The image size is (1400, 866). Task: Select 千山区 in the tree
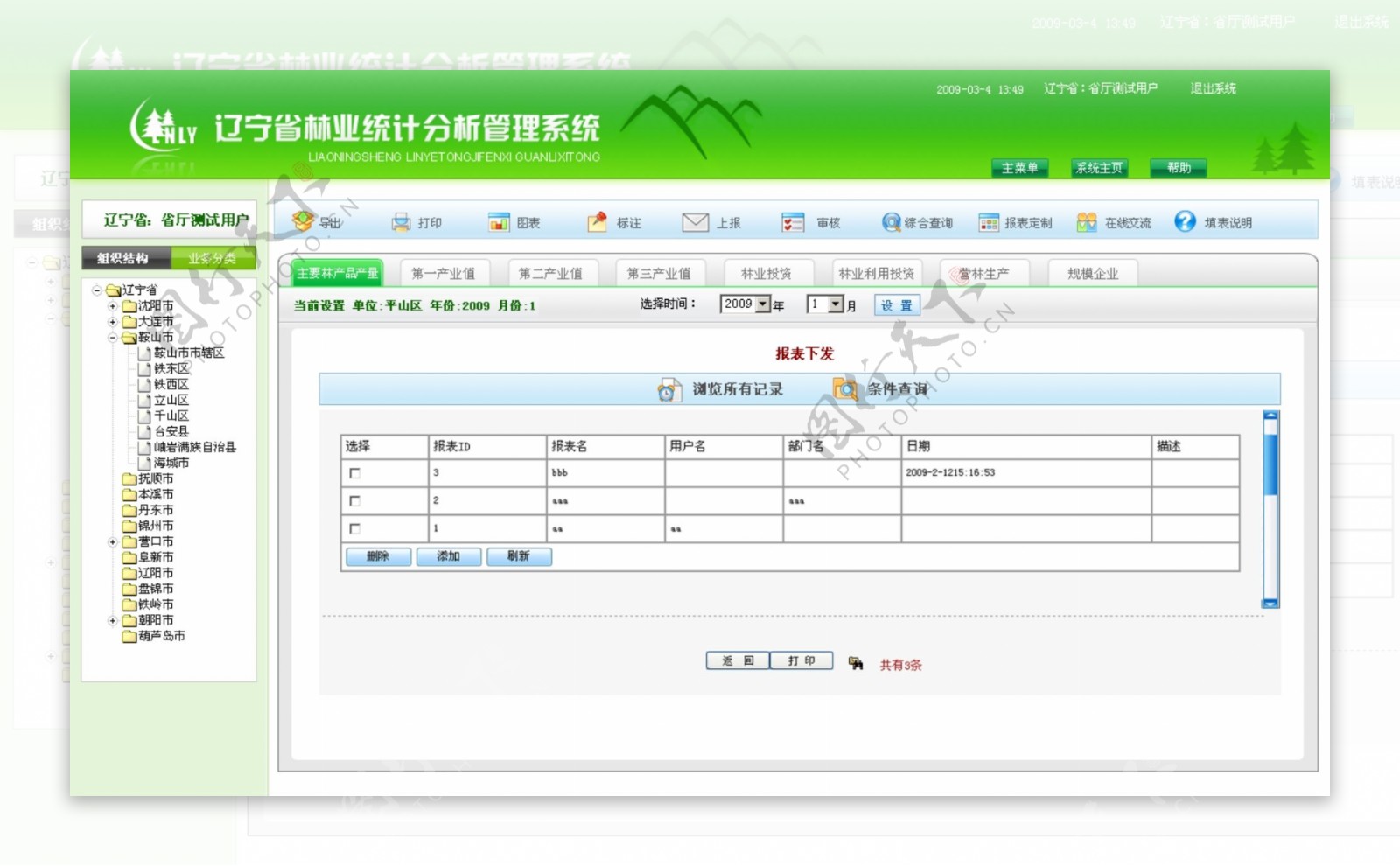pos(171,416)
